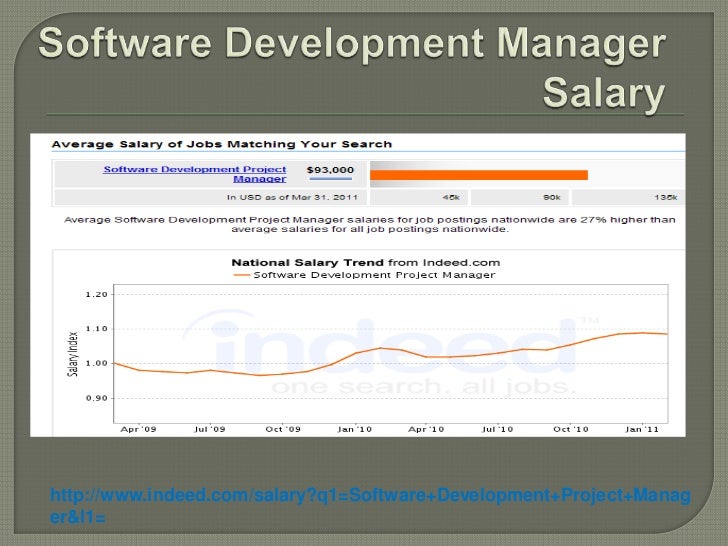
Task: Click the Jul '10 x-axis label
Action: (x=497, y=429)
